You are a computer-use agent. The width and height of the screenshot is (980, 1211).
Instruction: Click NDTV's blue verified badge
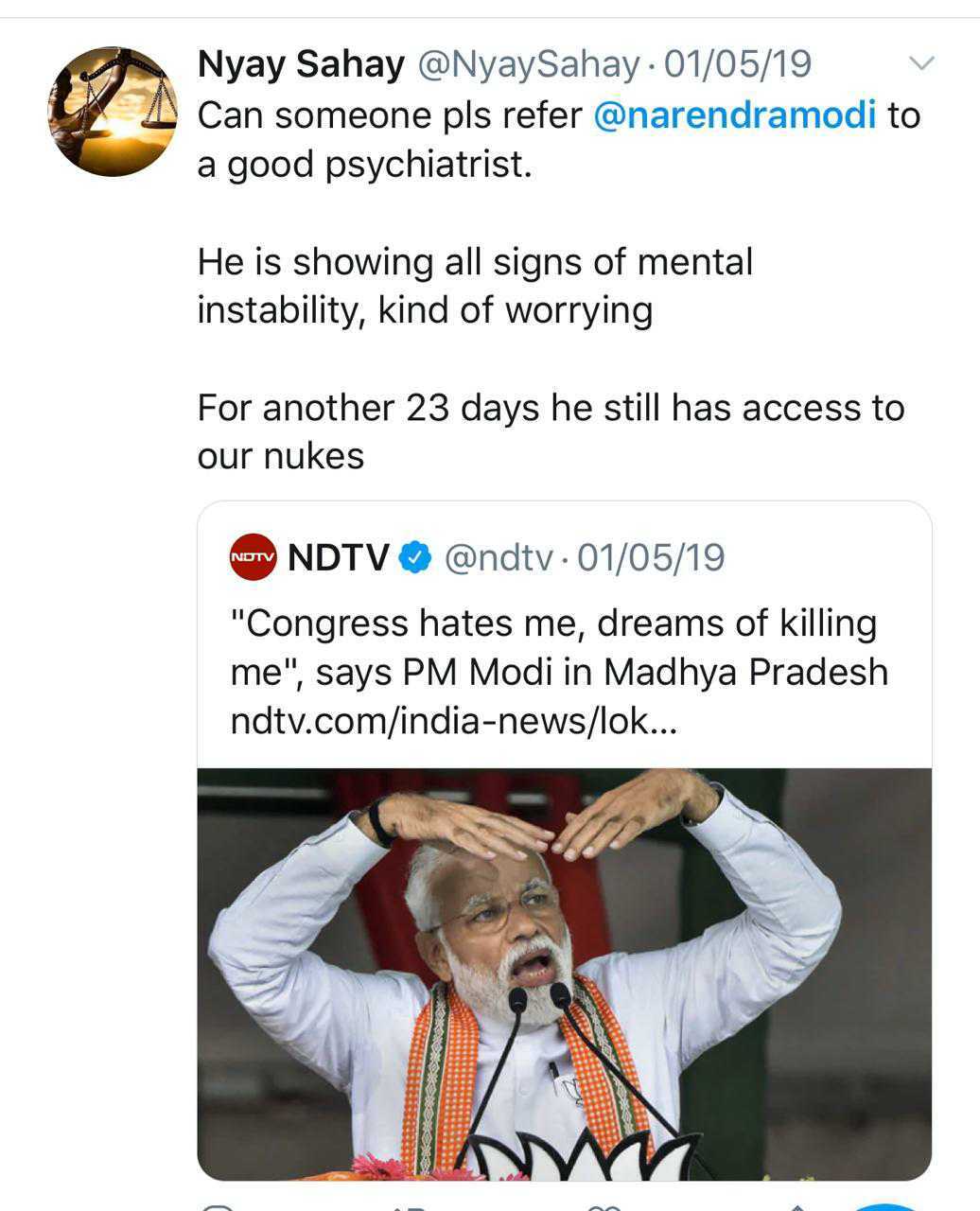414,558
